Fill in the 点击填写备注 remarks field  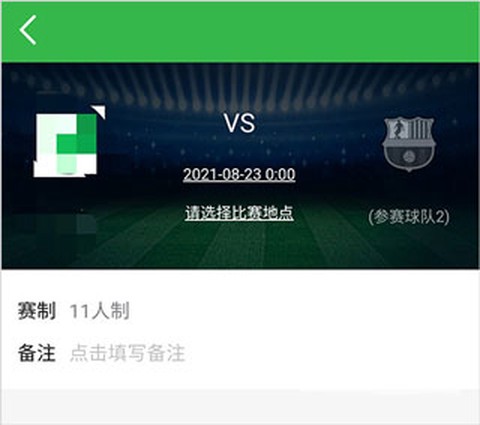[127, 353]
